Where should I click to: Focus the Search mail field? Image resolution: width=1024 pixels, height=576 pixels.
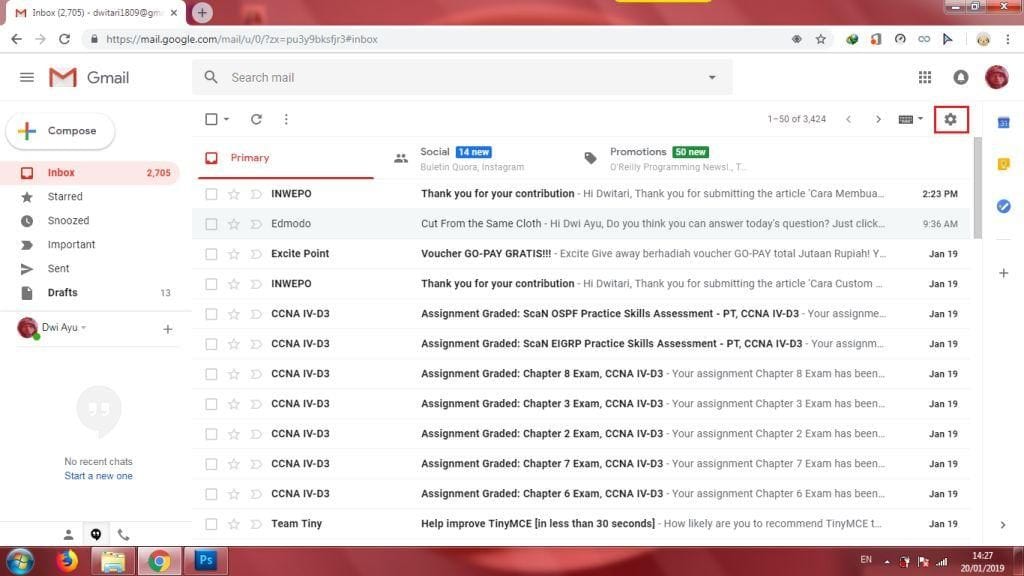[462, 78]
